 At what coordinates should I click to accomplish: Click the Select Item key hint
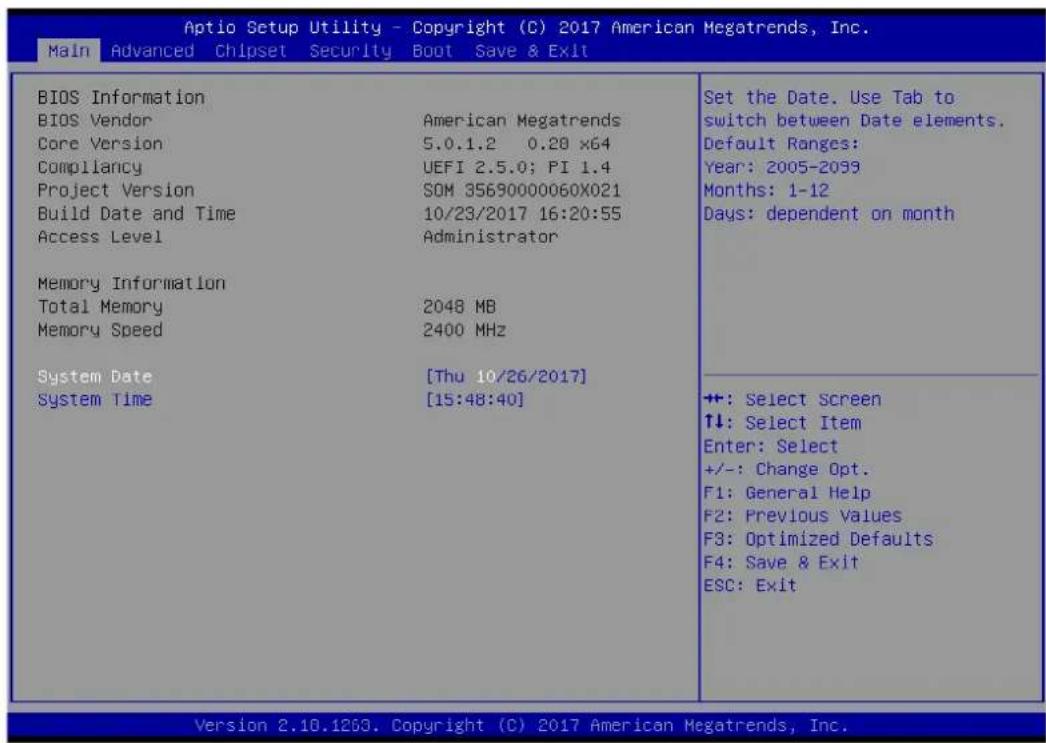click(x=782, y=423)
